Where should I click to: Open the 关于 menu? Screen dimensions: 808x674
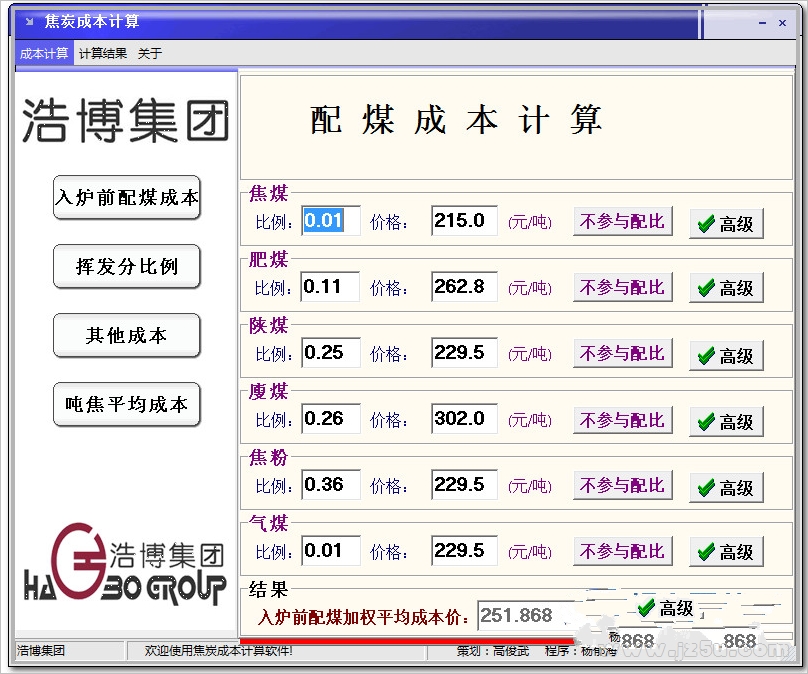[150, 54]
